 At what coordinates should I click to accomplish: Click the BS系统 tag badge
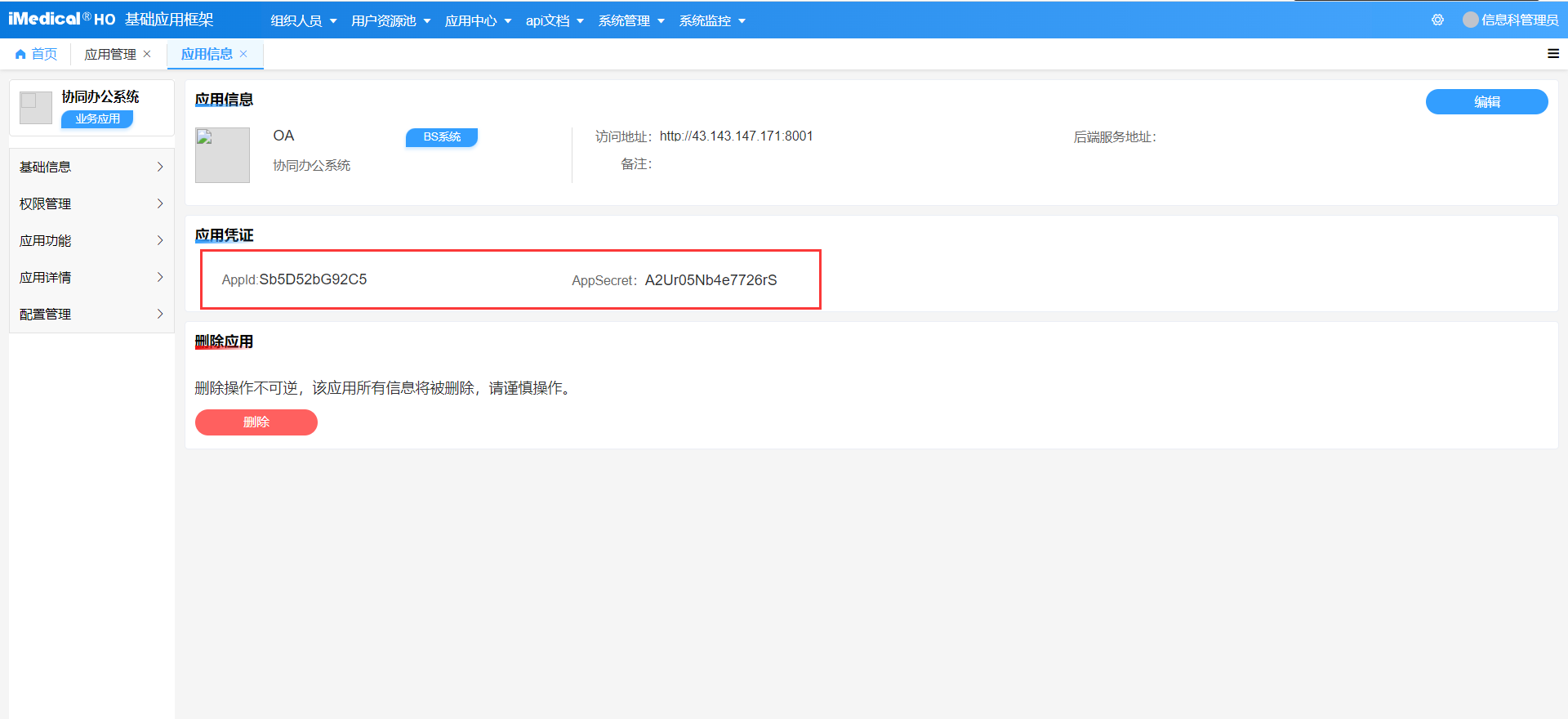click(442, 136)
